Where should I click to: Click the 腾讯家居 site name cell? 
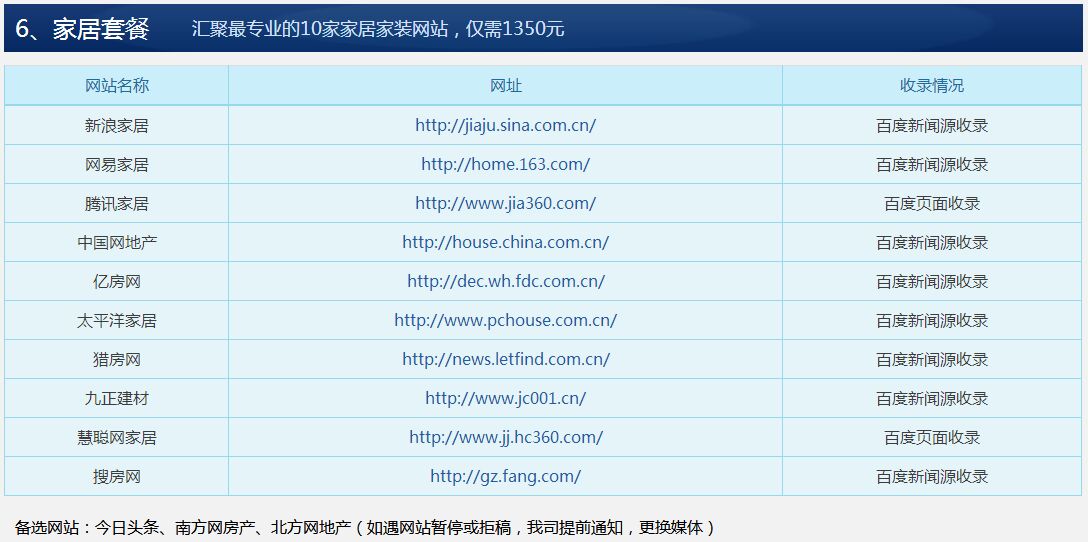(117, 204)
